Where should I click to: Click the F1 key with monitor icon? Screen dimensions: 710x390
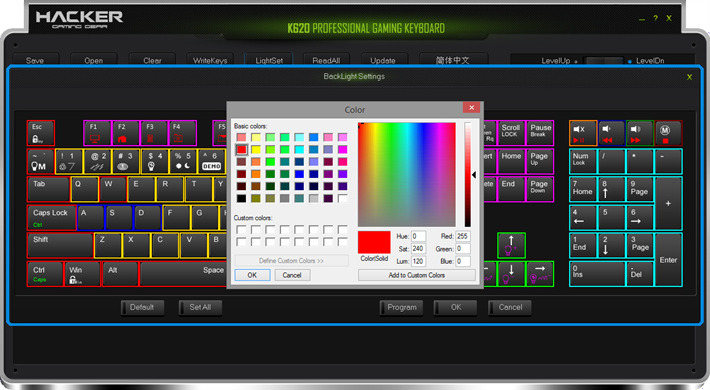tap(97, 133)
